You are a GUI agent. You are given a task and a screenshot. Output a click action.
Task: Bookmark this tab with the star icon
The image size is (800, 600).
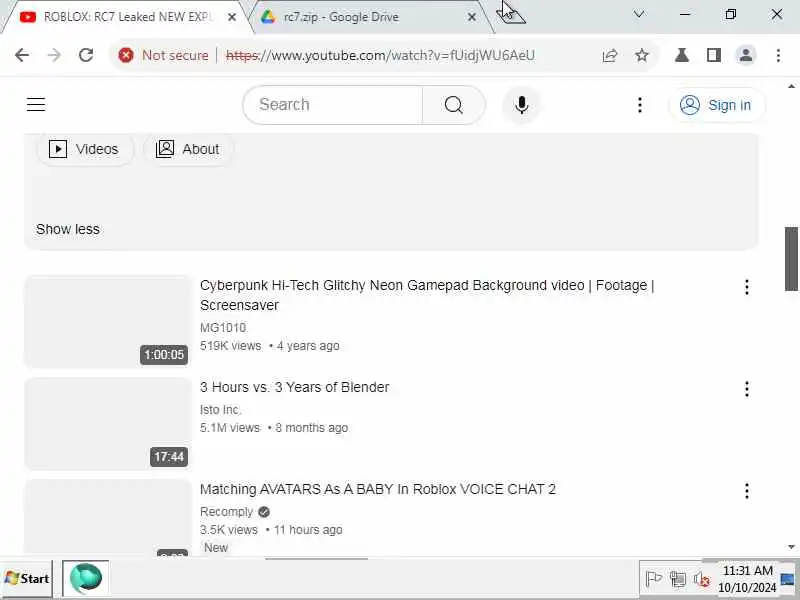pos(641,55)
